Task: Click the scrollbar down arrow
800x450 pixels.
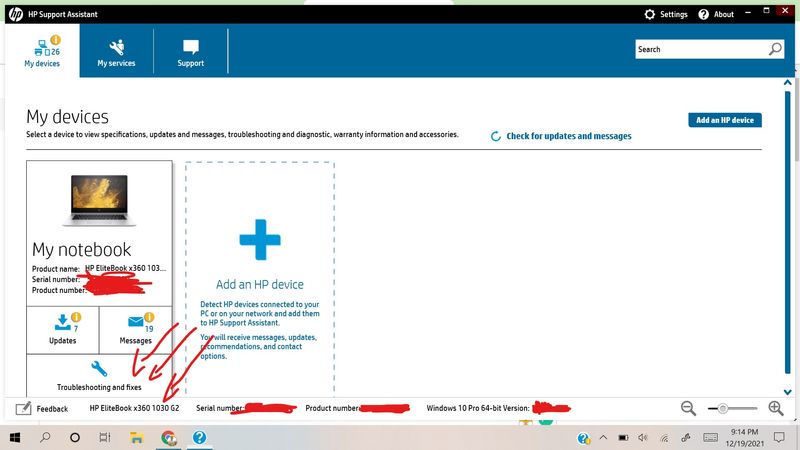Action: (x=788, y=392)
